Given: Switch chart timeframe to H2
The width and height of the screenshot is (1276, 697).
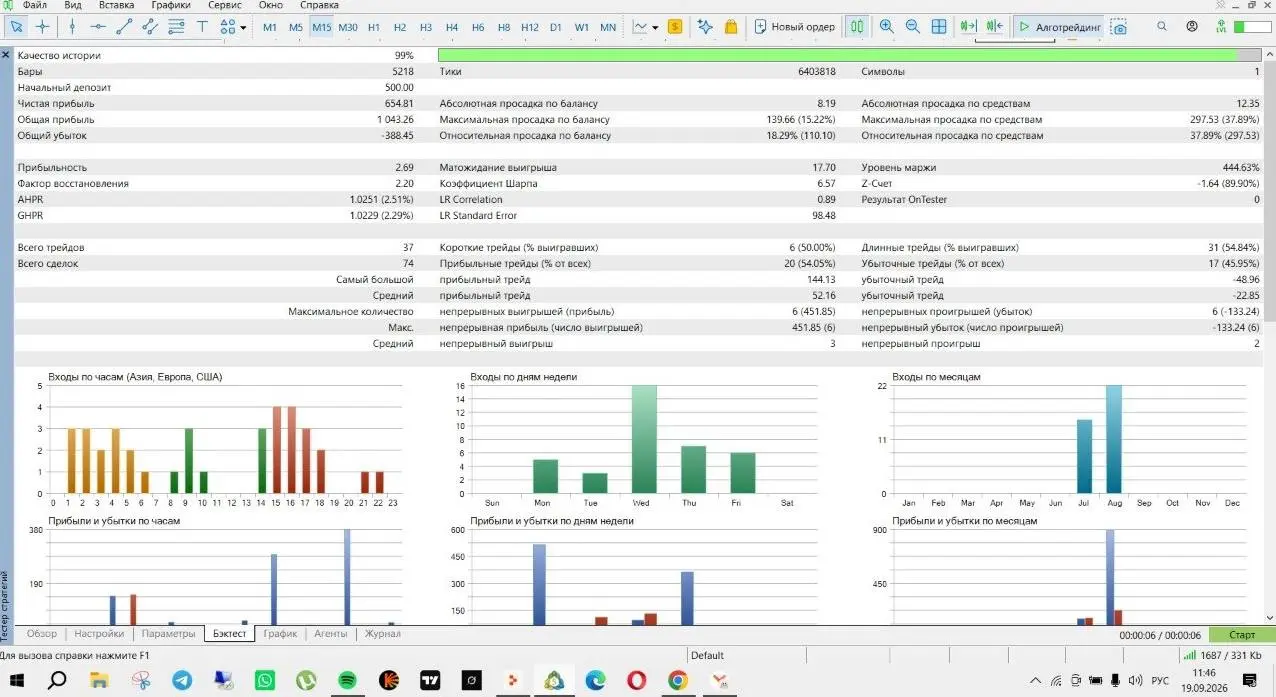Looking at the screenshot, I should [400, 27].
